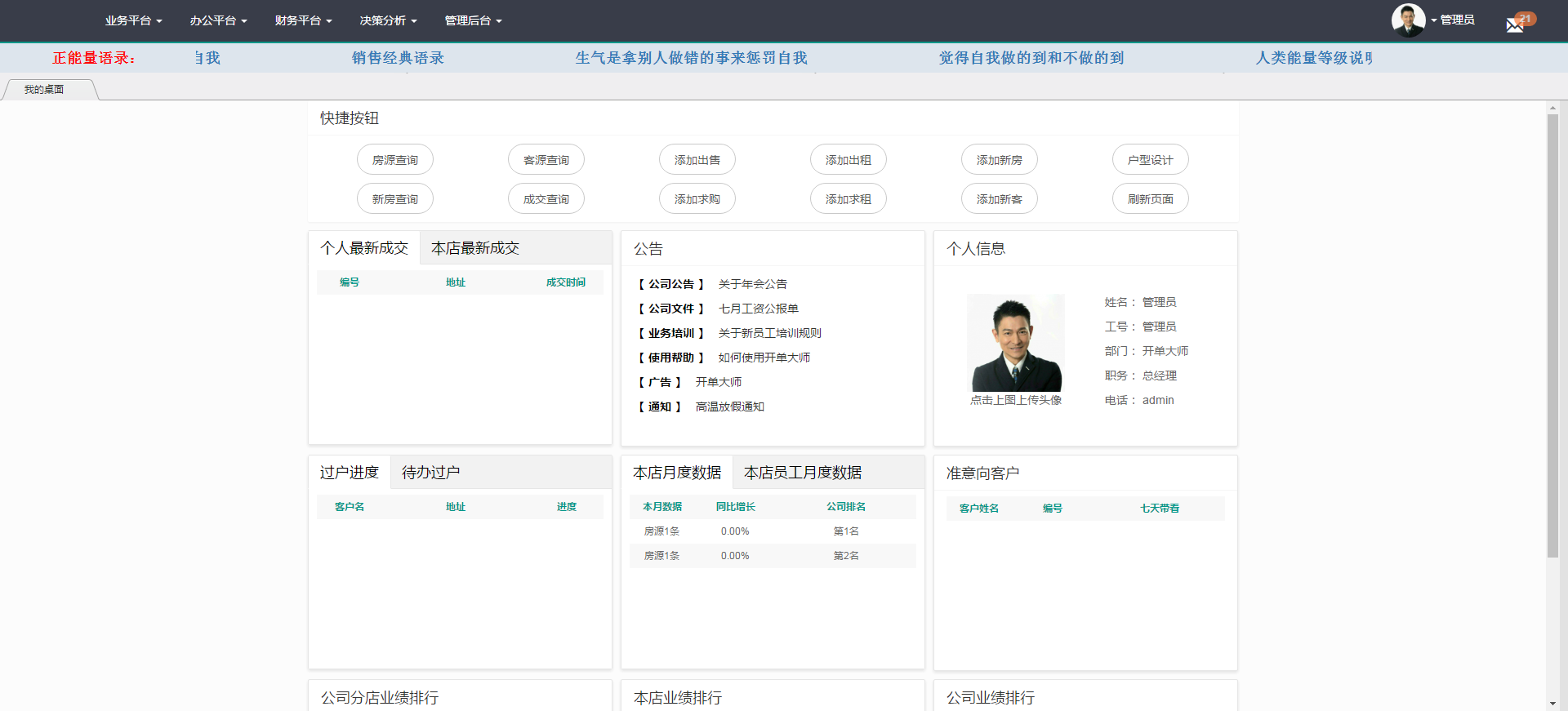The width and height of the screenshot is (1568, 711).
Task: Expand the 办公平台 dropdown menu
Action: tap(218, 20)
